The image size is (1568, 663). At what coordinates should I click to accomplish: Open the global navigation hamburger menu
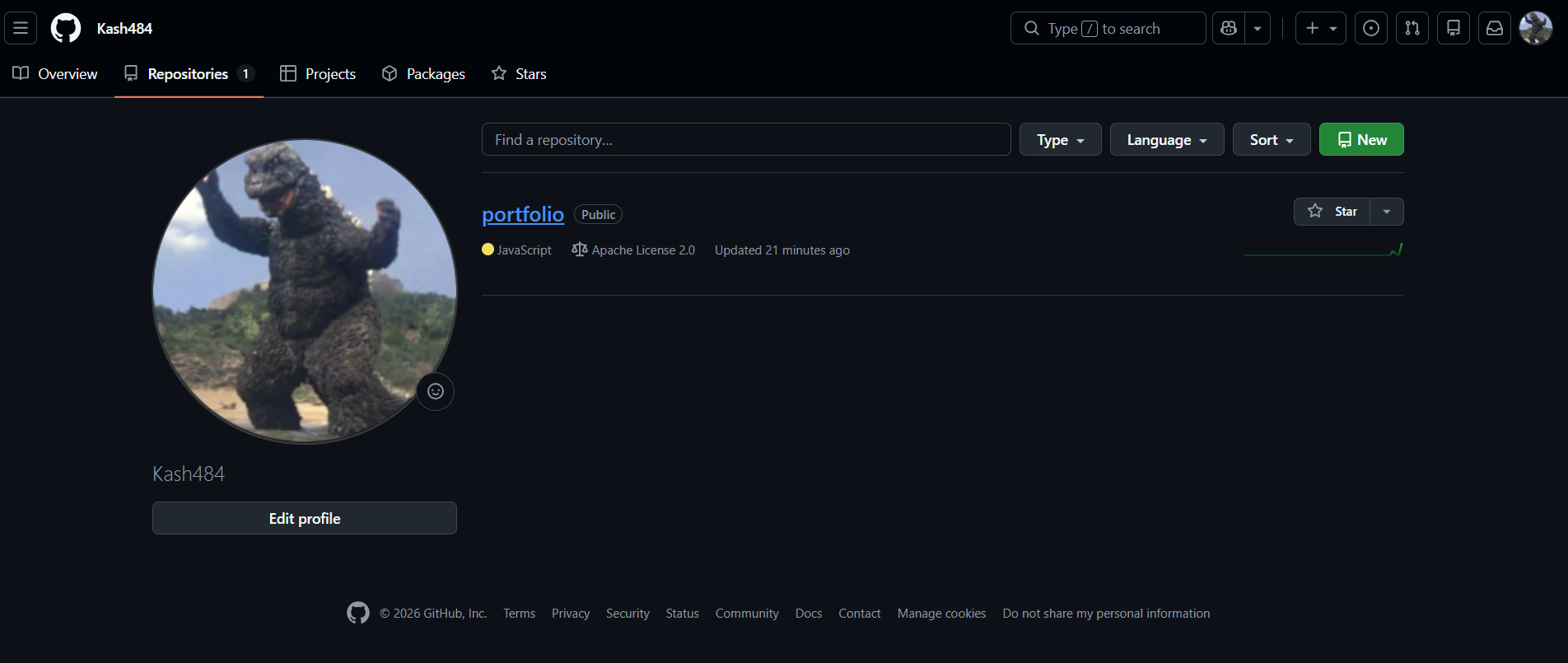[21, 28]
